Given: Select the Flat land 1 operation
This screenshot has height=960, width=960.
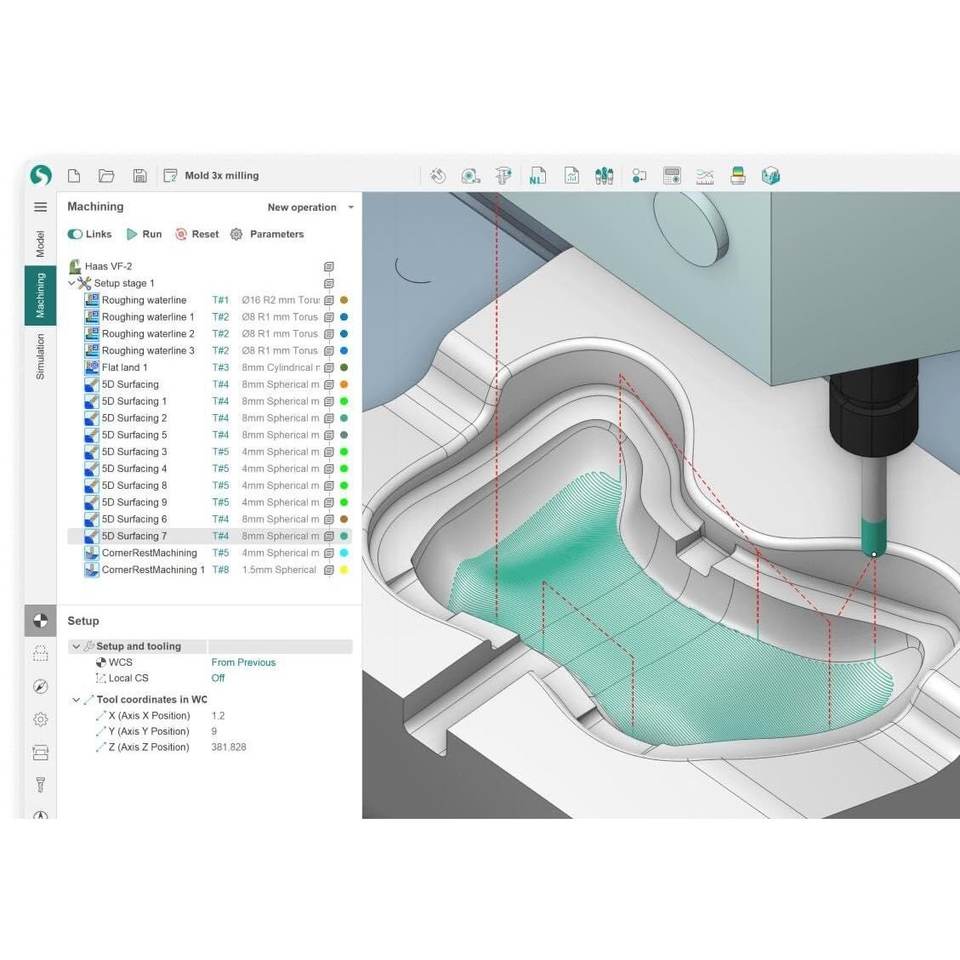Looking at the screenshot, I should pyautogui.click(x=124, y=367).
